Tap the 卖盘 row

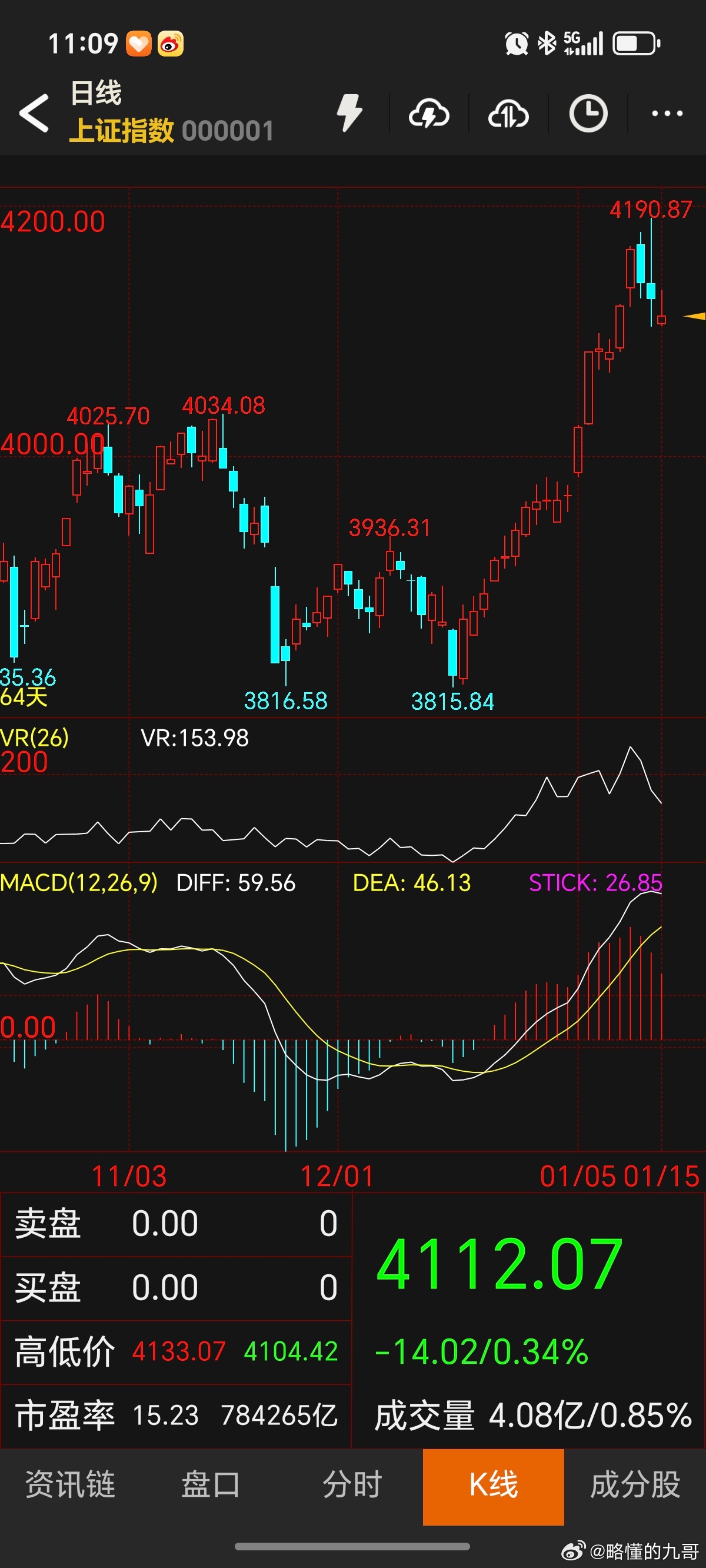coord(176,1224)
